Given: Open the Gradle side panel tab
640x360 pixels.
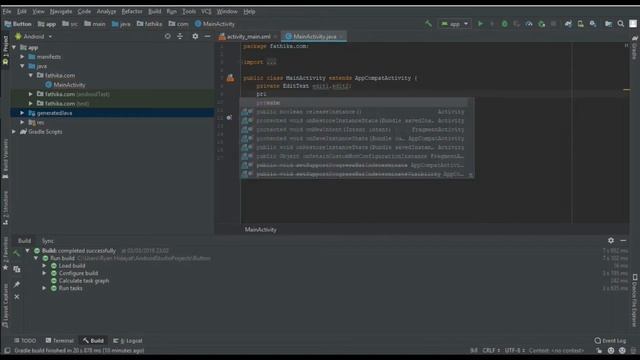Looking at the screenshot, I should coord(635,47).
